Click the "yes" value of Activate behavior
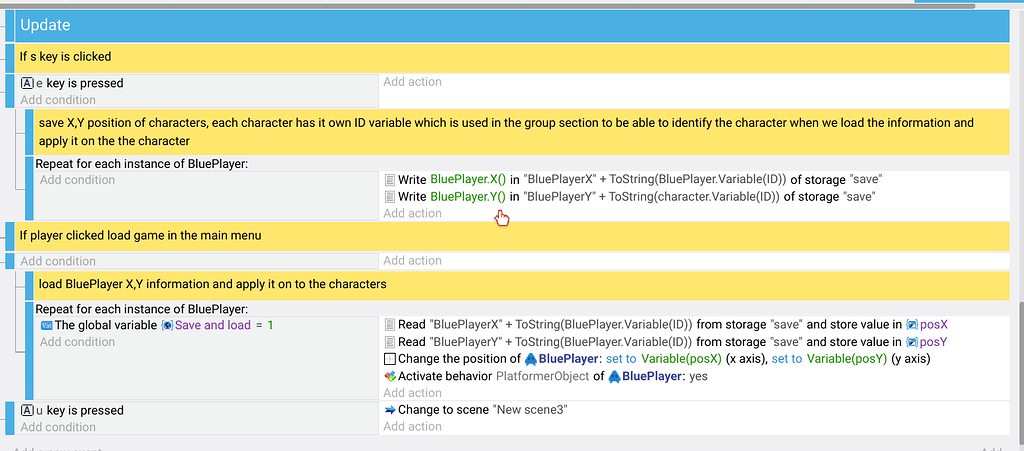This screenshot has height=451, width=1024. pyautogui.click(x=699, y=377)
